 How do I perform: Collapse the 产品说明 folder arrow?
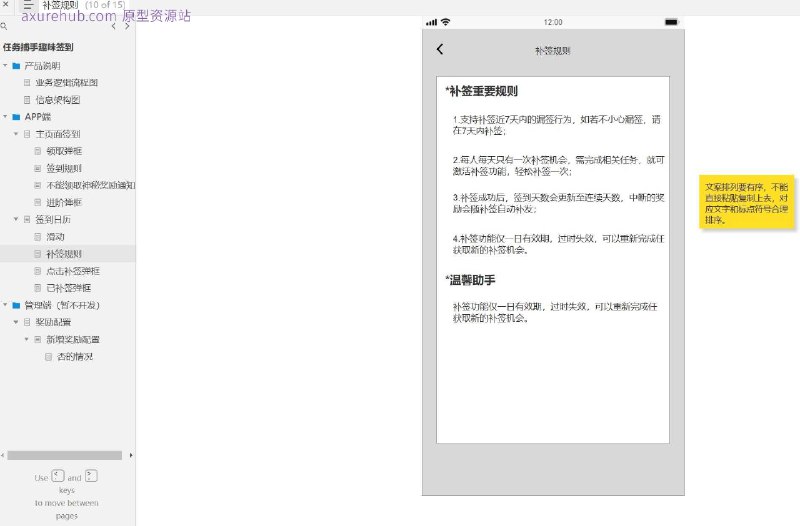click(5, 66)
